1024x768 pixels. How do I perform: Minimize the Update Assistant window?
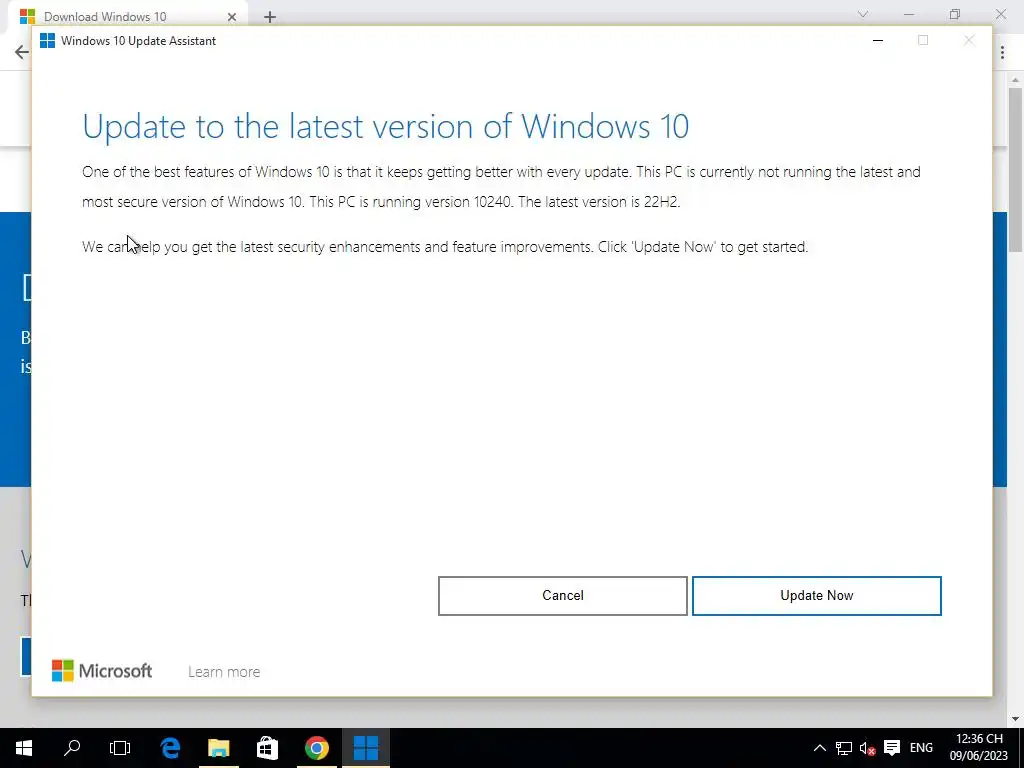pyautogui.click(x=878, y=40)
